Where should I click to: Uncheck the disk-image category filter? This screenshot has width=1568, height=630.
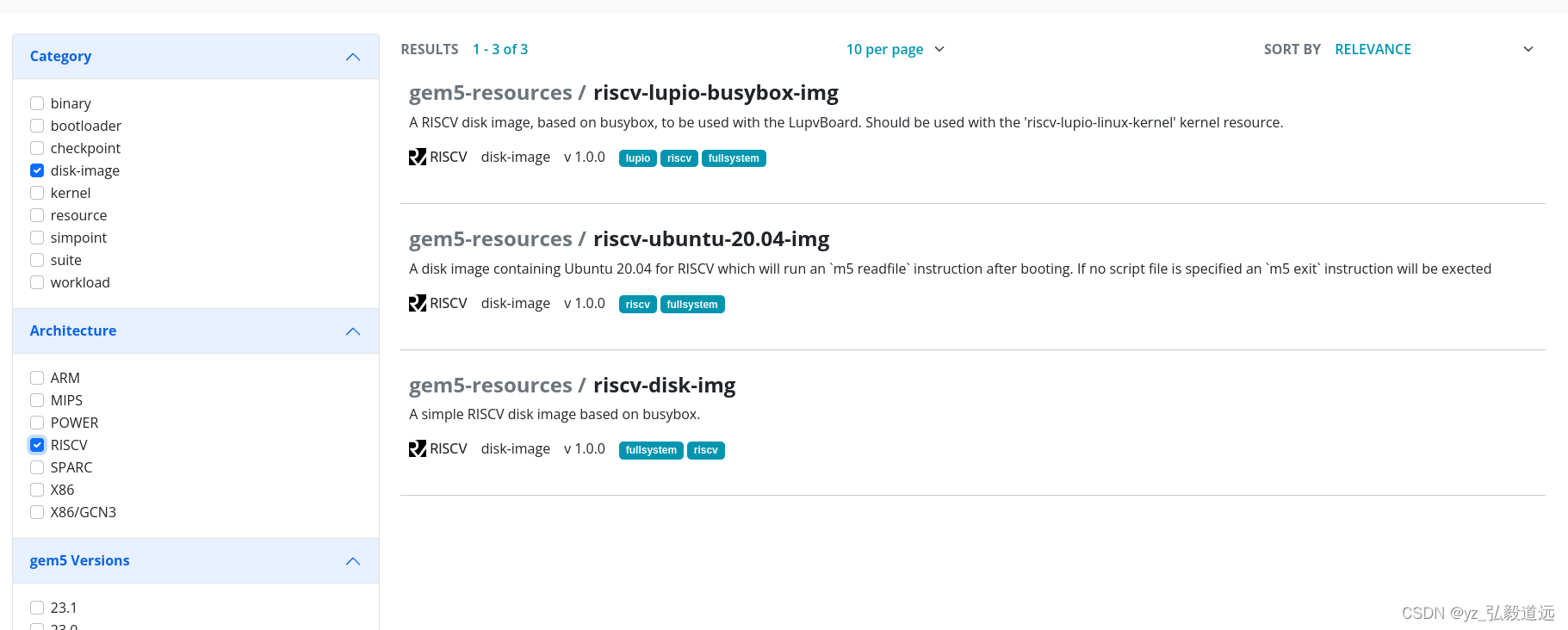[37, 170]
